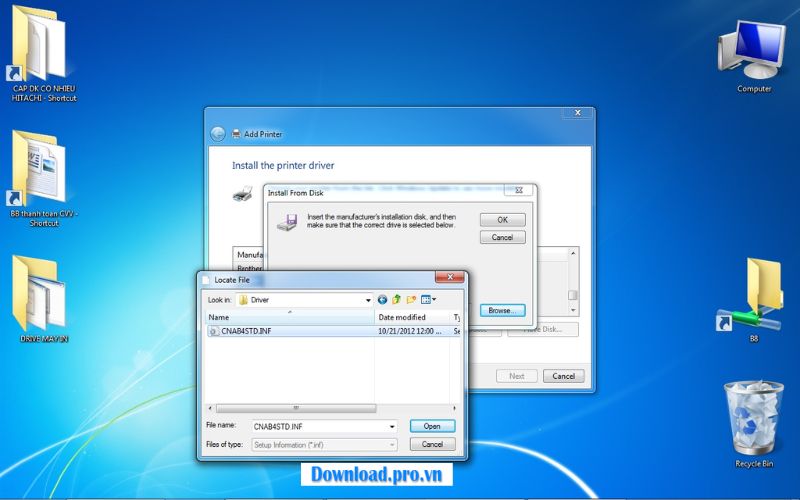Sort files by Date modified column header

point(412,317)
